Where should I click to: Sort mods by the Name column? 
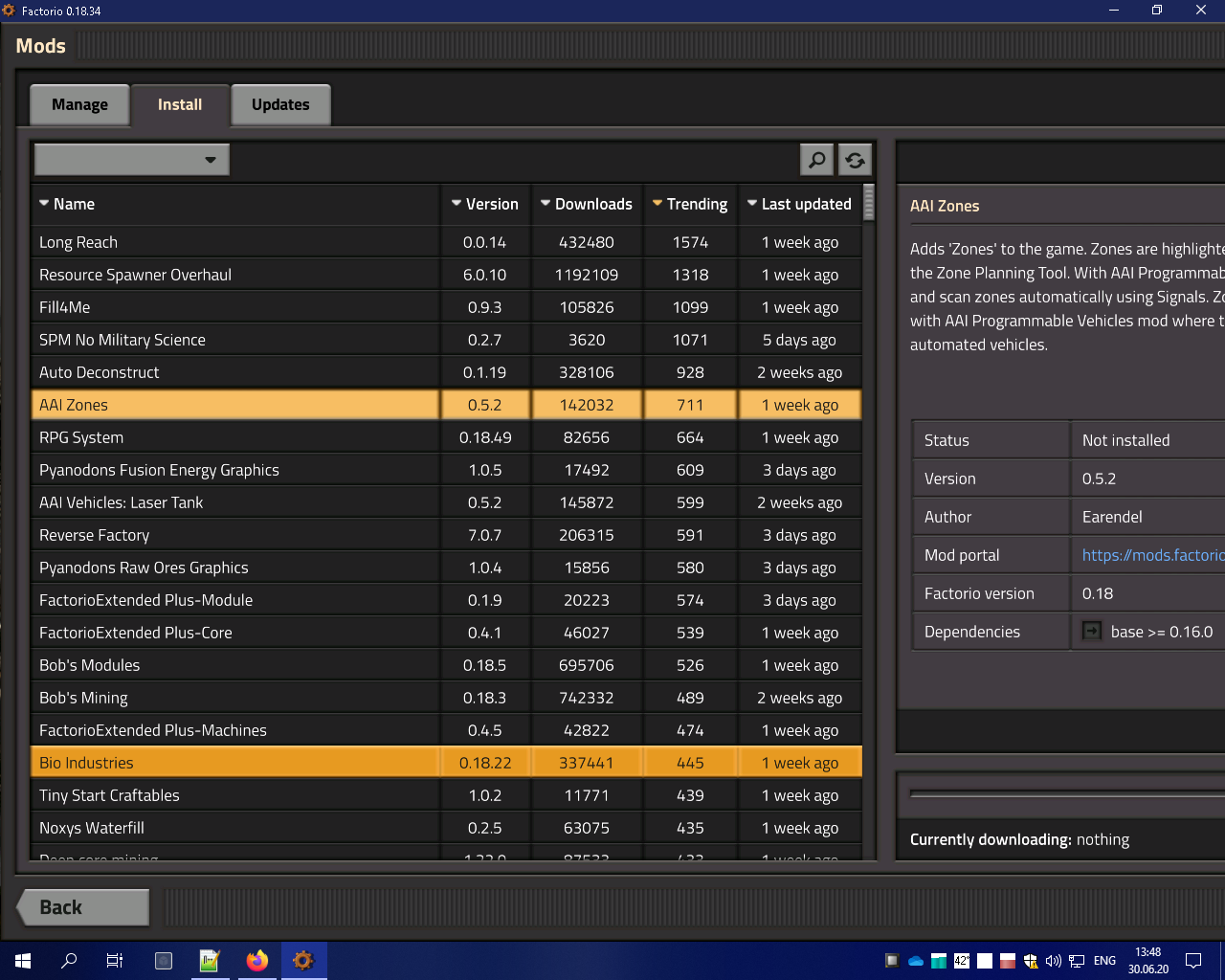click(235, 204)
